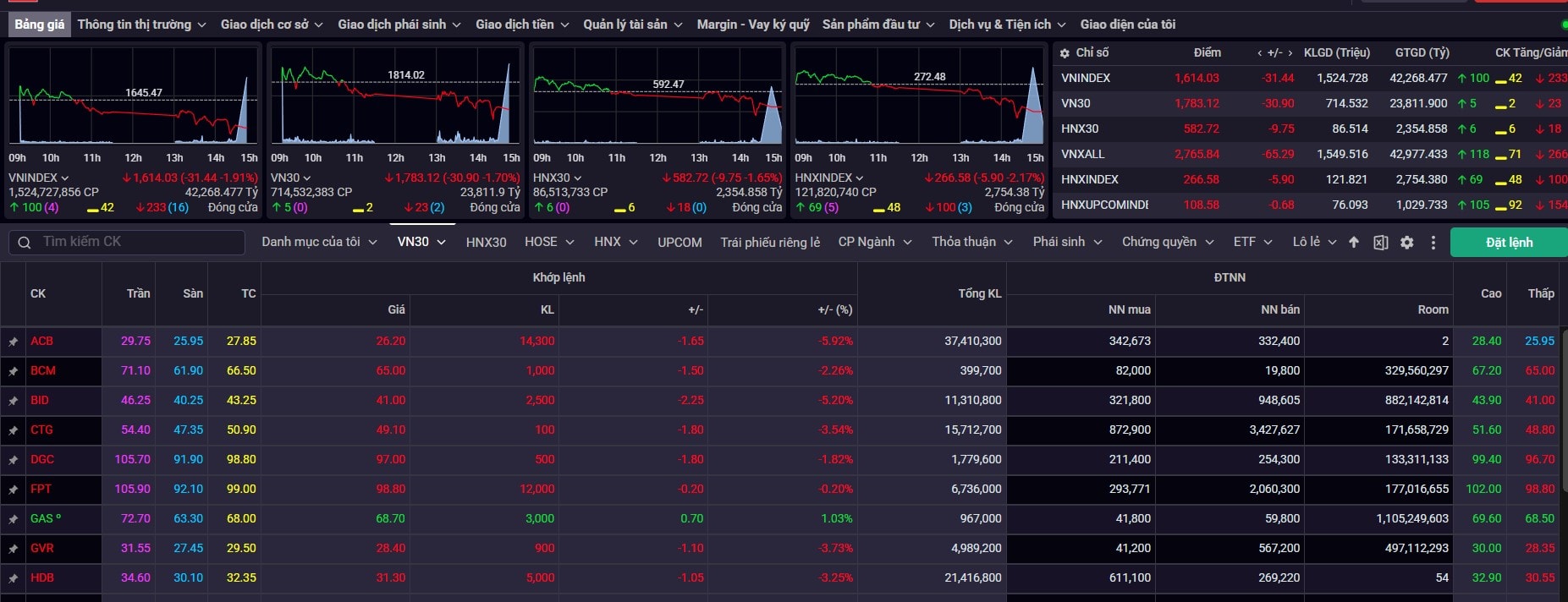The width and height of the screenshot is (1568, 602).
Task: Click the up arrow icon next to Lô lẻ
Action: [1354, 243]
